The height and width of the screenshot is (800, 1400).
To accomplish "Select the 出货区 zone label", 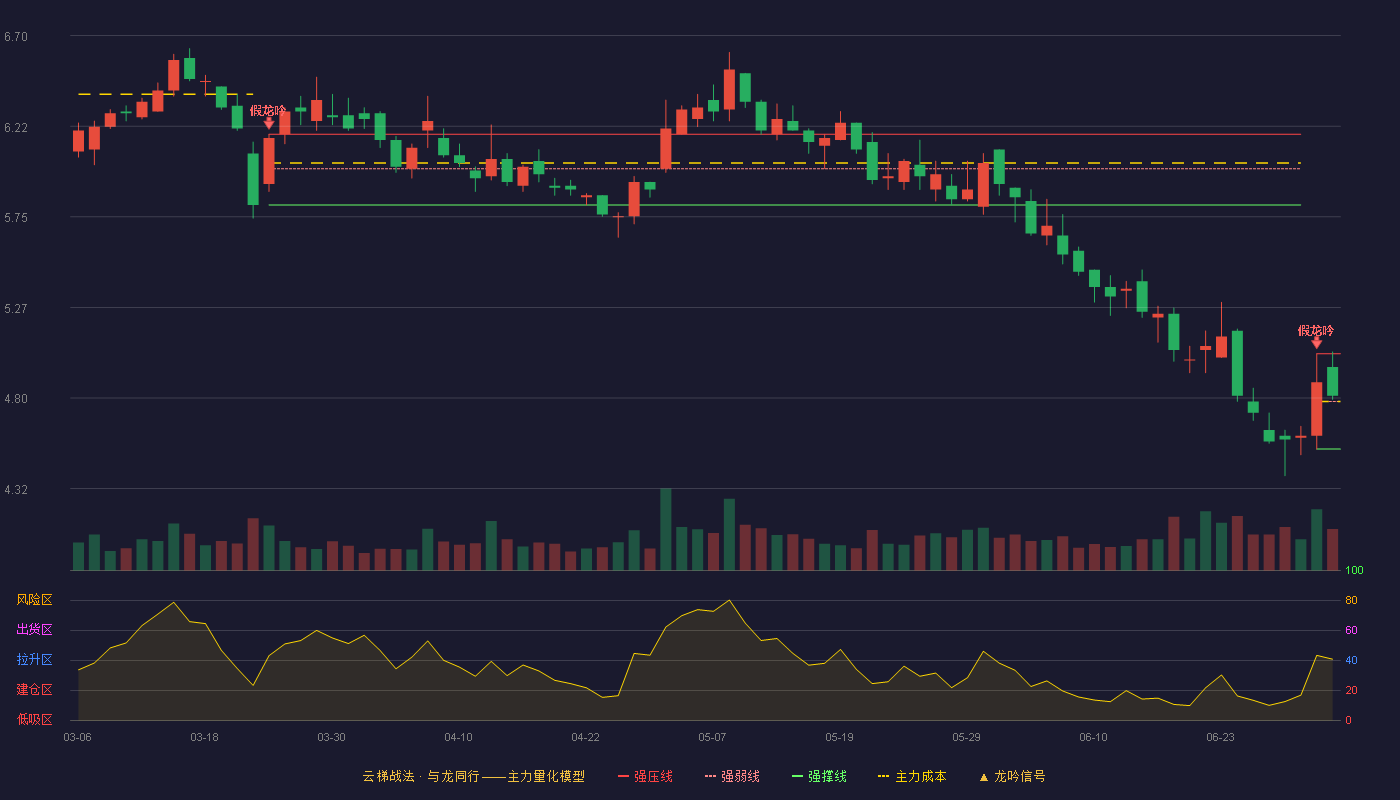I will coord(35,630).
